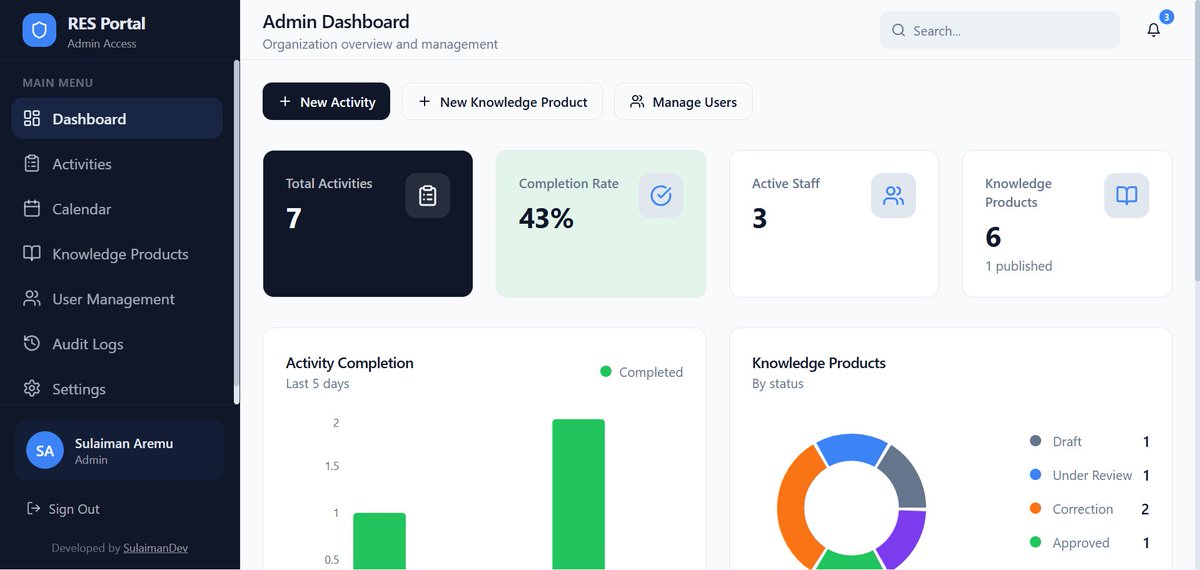Click the shorter green bar in chart
Image resolution: width=1200 pixels, height=570 pixels.
[379, 541]
